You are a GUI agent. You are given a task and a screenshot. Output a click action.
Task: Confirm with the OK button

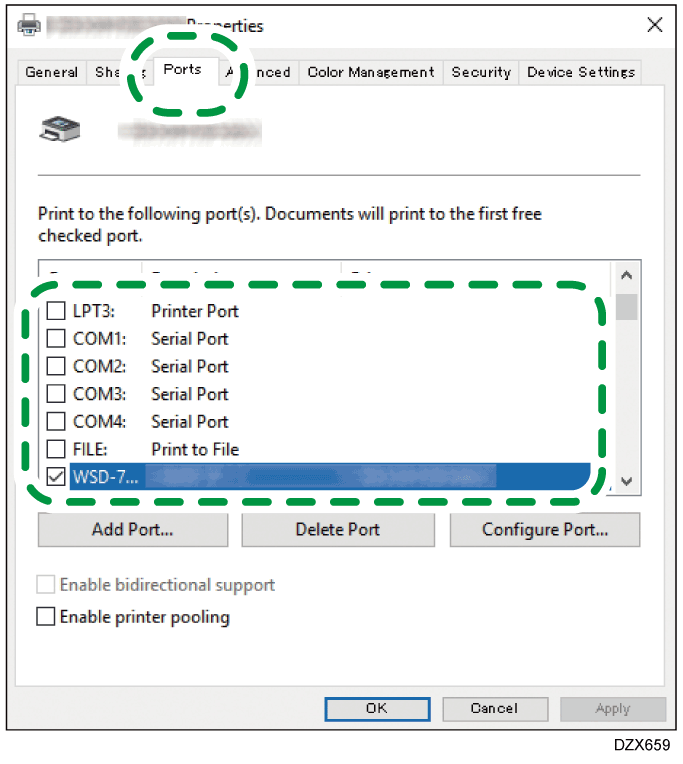point(375,708)
